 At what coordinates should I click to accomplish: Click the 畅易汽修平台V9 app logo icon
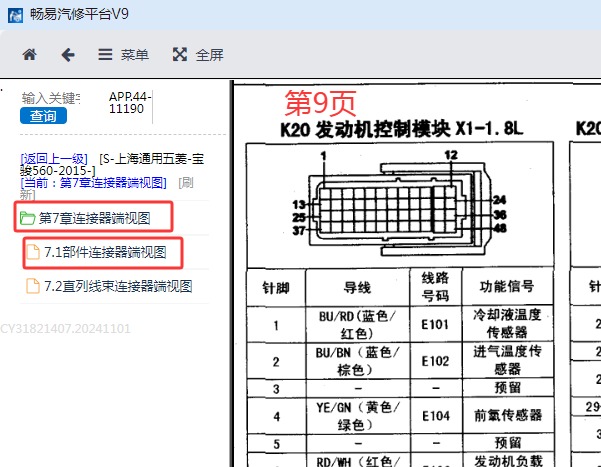coord(15,15)
